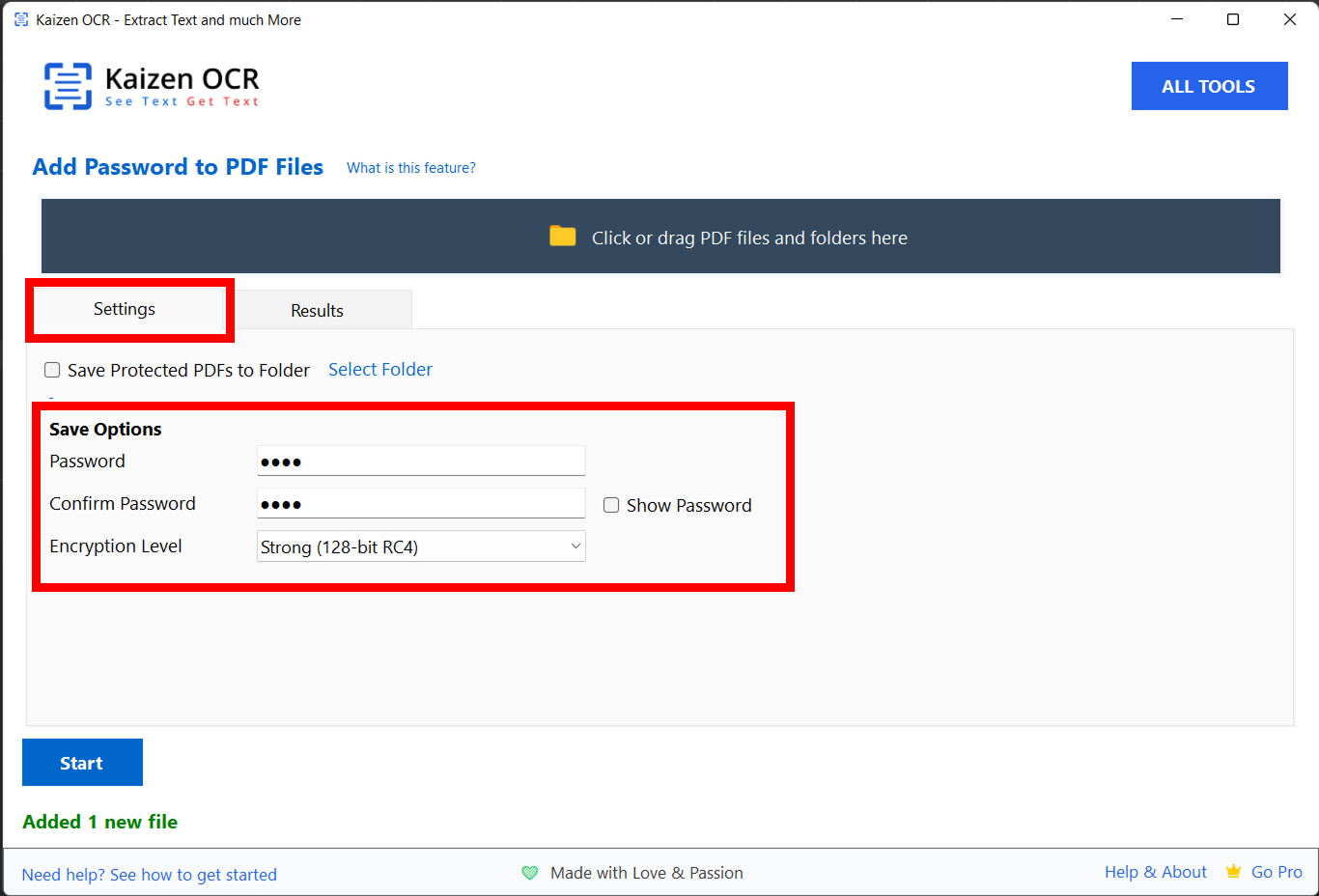Switch to the Results tab
Screen dimensions: 1319x896
317,310
